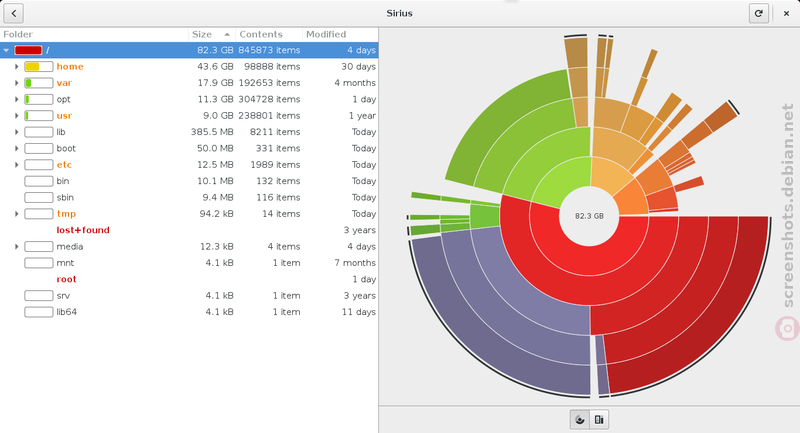Sort by the Contents column header
Viewport: 800px width, 433px height.
pos(268,34)
